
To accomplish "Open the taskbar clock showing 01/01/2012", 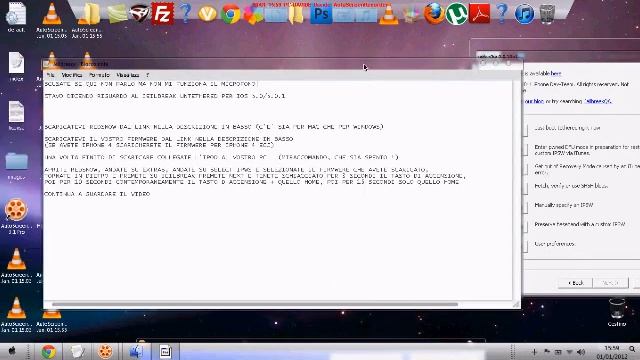I will [x=611, y=352].
